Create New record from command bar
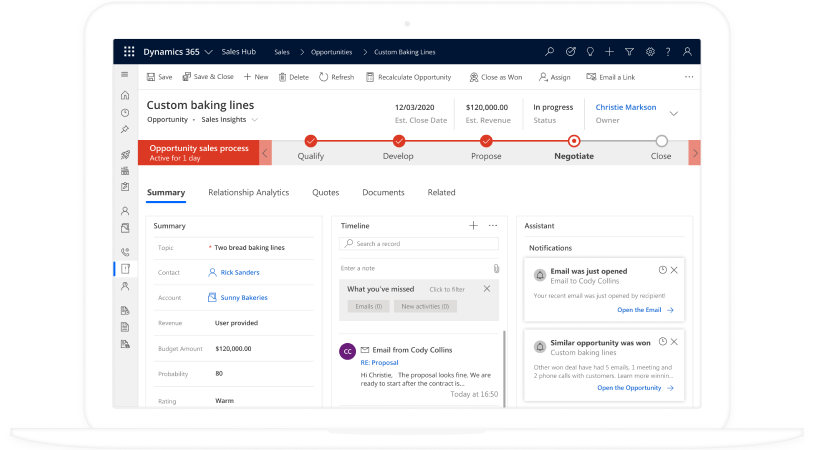Screen dimensions: 814x450 pos(256,77)
